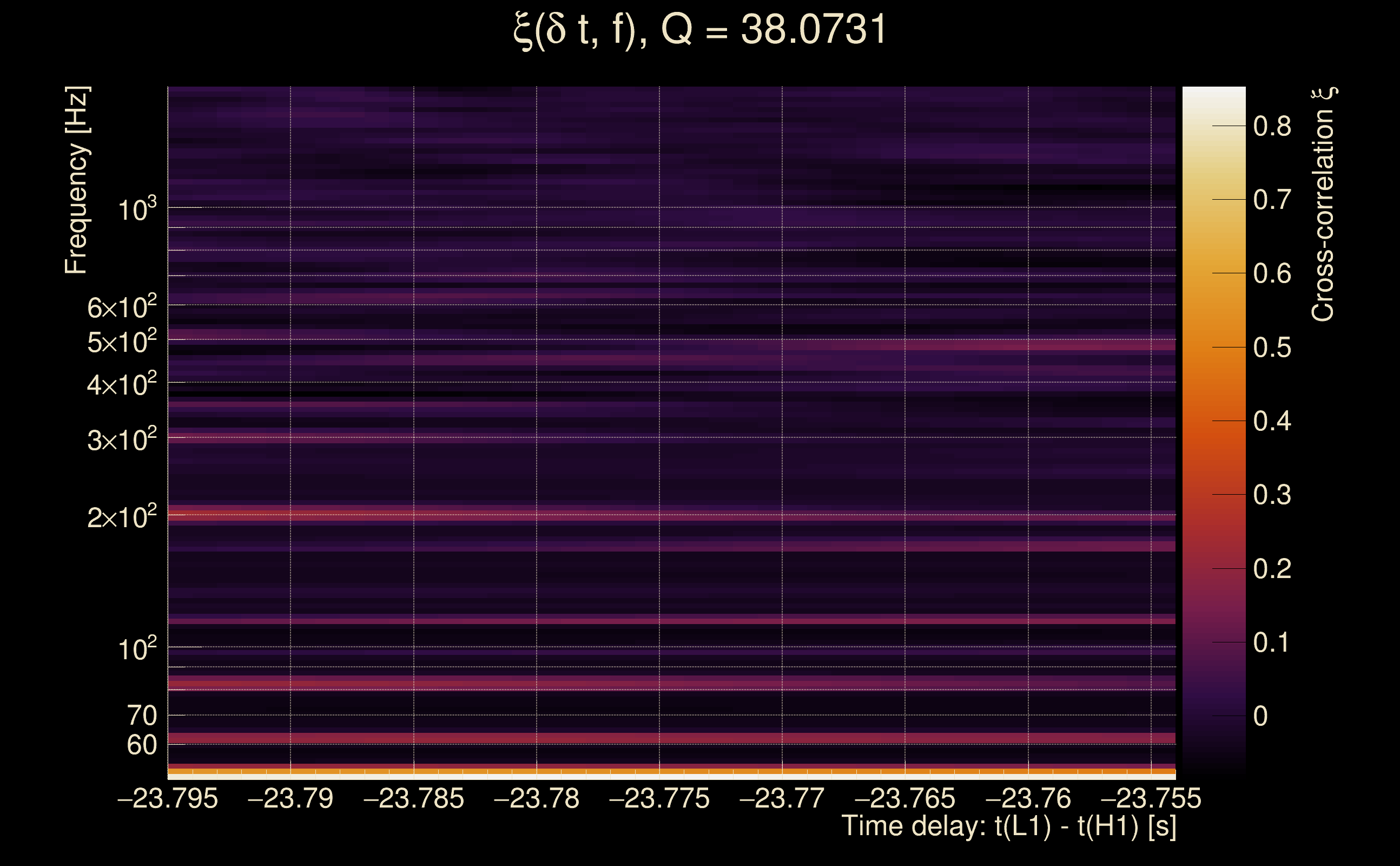Click the 0 tick on the colorbar
1400x866 pixels.
point(1260,717)
